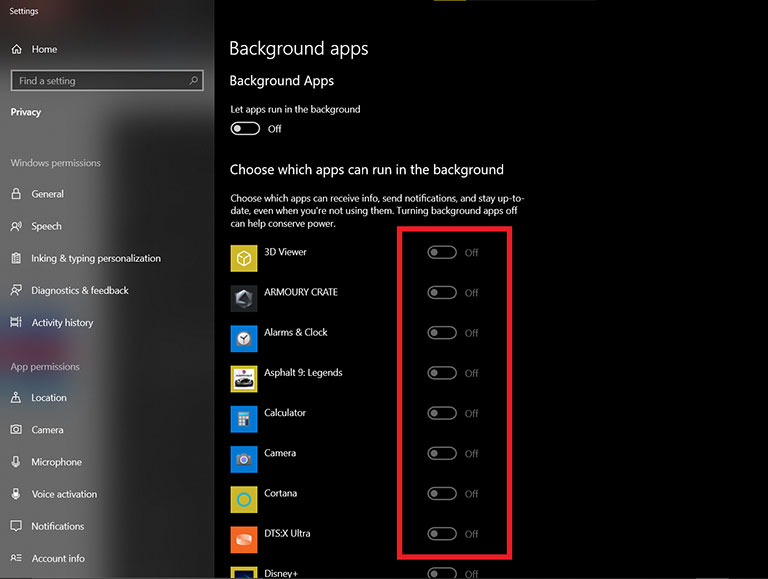Viewport: 768px width, 579px height.
Task: Toggle background switch for DTS:X Ultra
Action: click(x=442, y=533)
